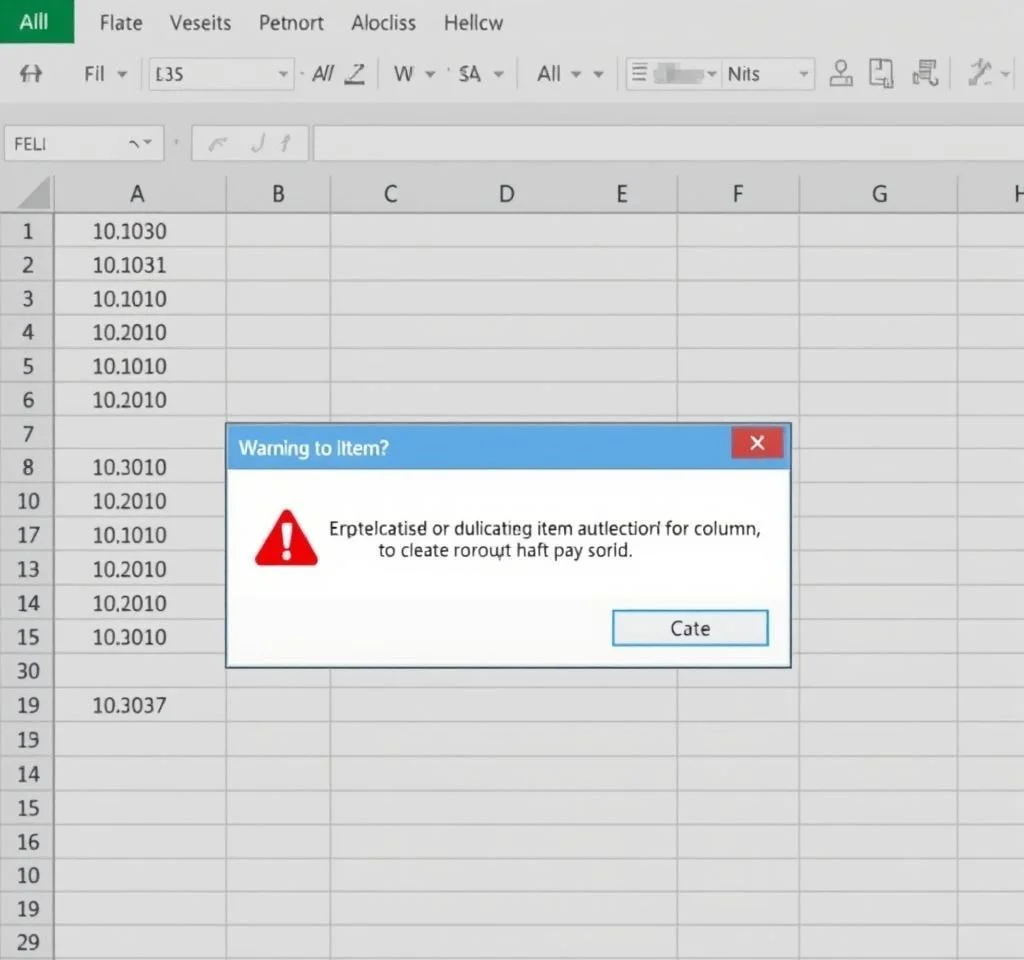Open the Flate menu
This screenshot has width=1024, height=960.
pyautogui.click(x=120, y=22)
